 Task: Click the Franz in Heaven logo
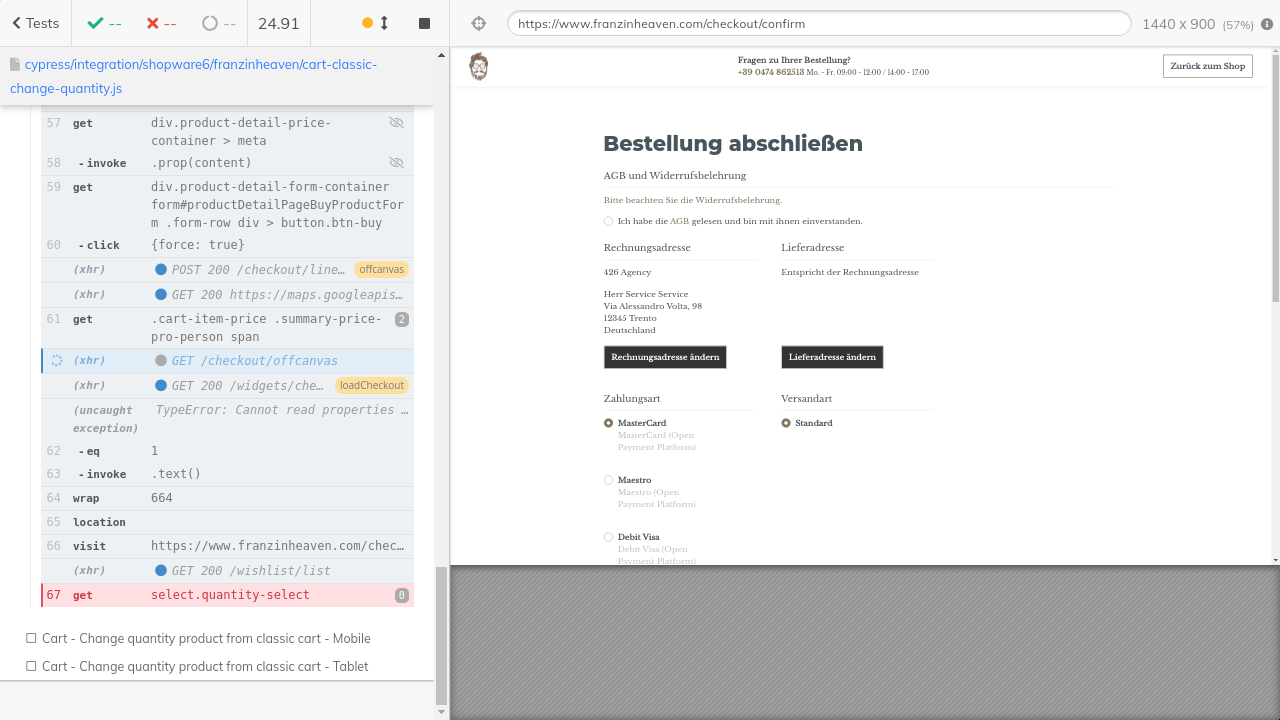coord(479,67)
